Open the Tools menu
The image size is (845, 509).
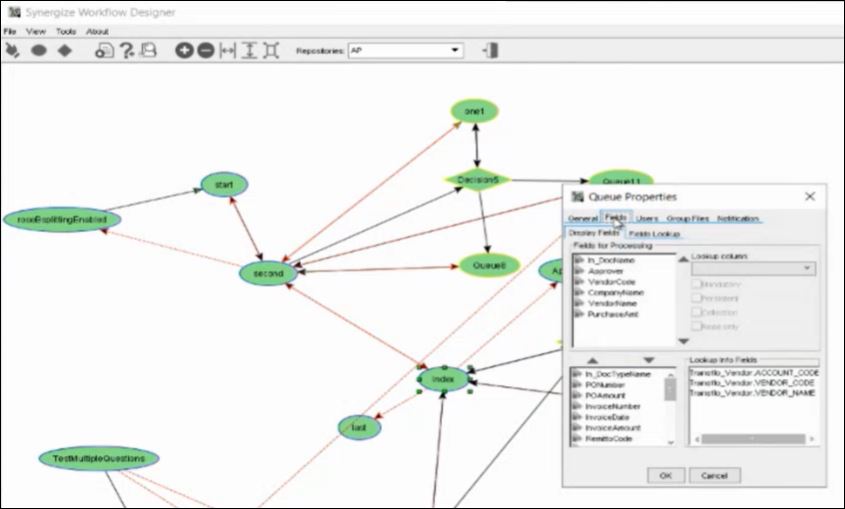(66, 31)
